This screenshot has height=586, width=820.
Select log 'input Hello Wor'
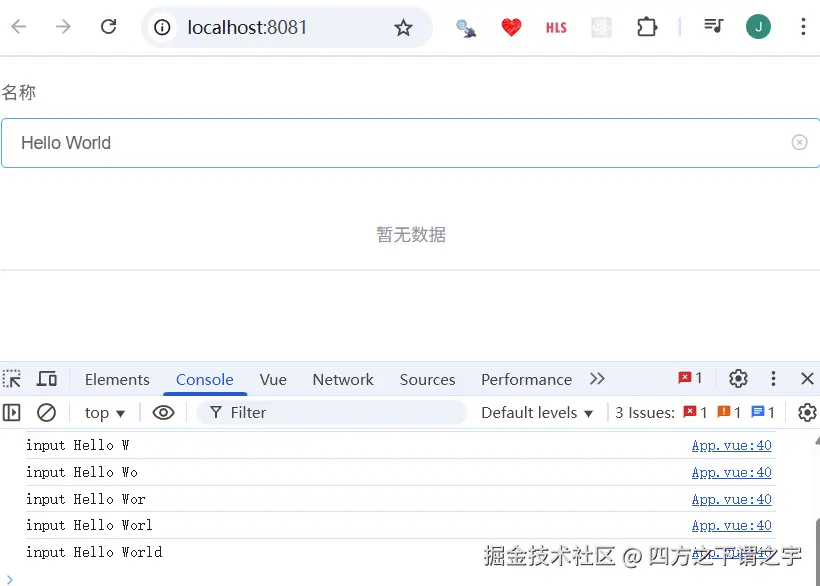(86, 499)
